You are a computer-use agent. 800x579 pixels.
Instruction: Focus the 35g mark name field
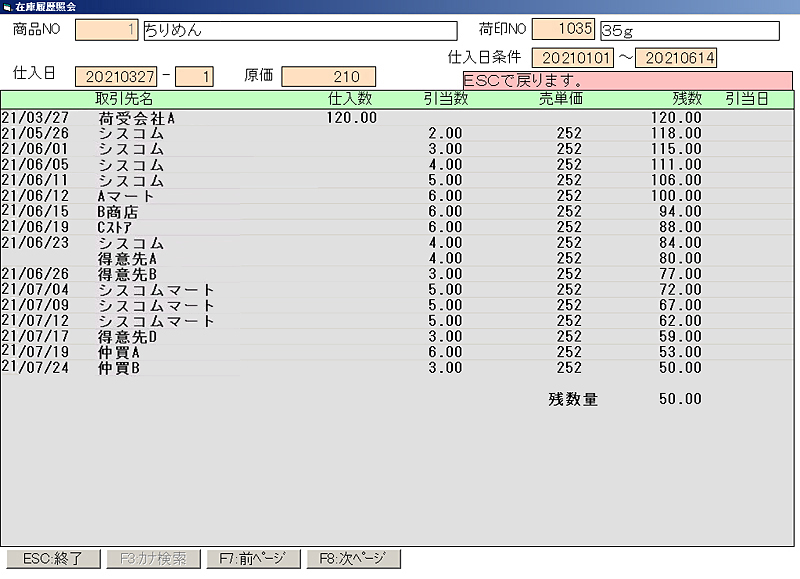688,30
